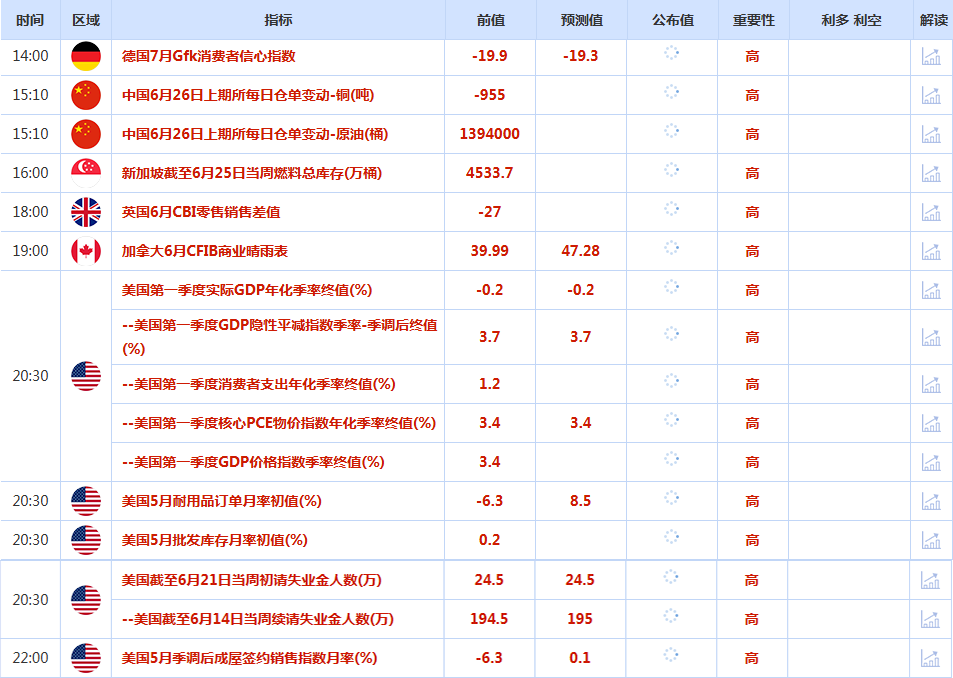Click the Germany flag icon at 14:00
Image resolution: width=953 pixels, height=678 pixels.
click(x=86, y=56)
